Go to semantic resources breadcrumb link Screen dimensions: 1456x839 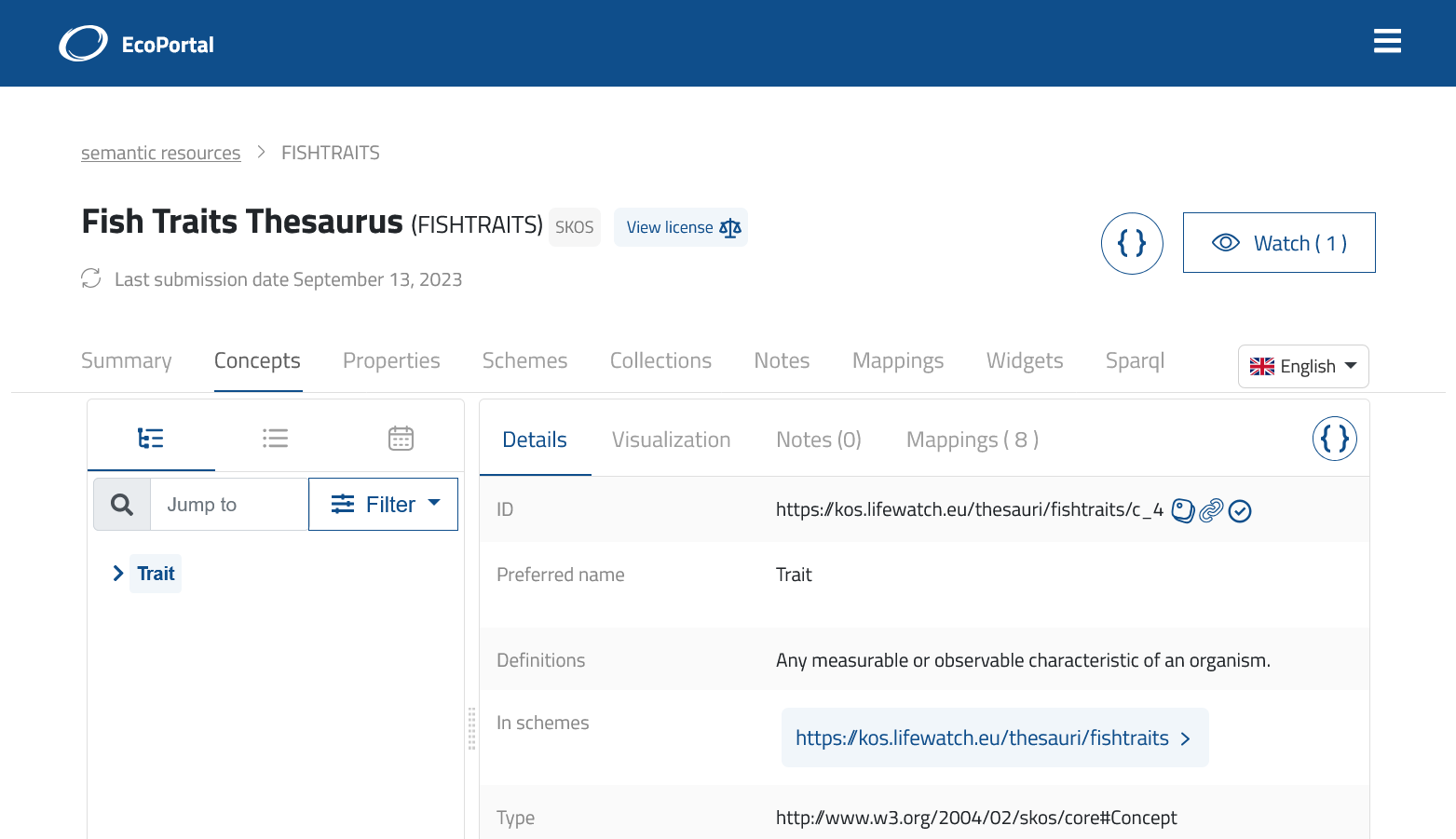pyautogui.click(x=160, y=153)
